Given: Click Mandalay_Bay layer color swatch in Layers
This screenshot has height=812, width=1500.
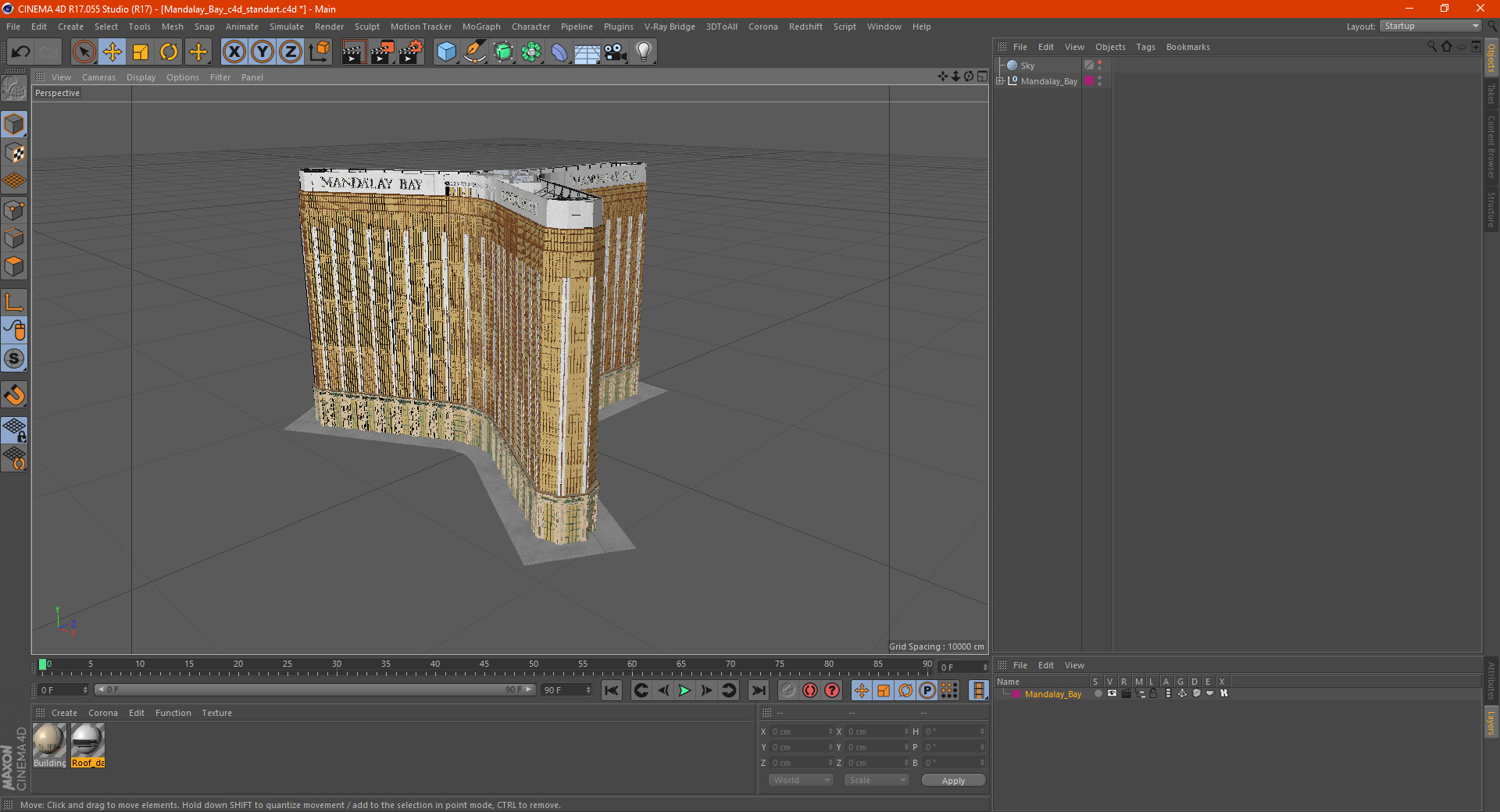Looking at the screenshot, I should coord(1016,694).
